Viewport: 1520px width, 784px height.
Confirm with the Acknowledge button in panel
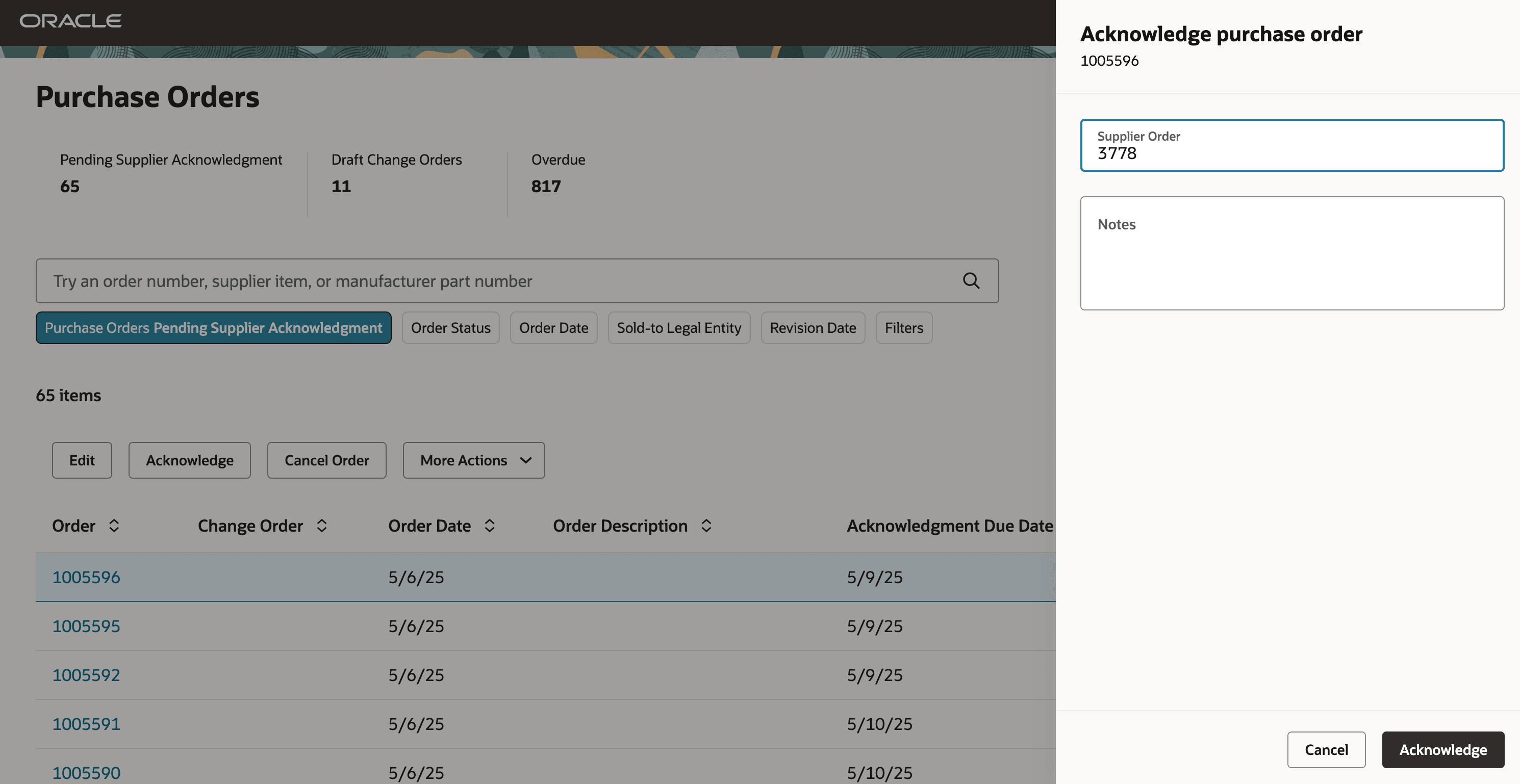(x=1442, y=750)
